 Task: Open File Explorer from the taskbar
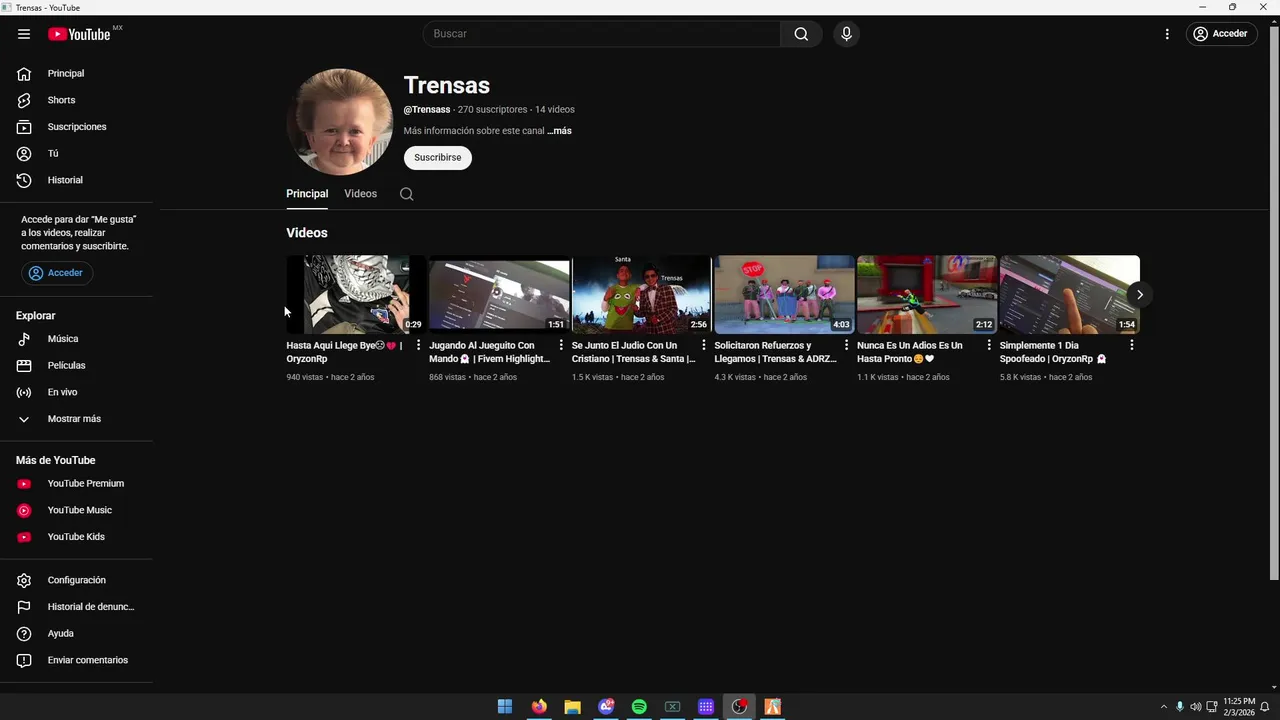coord(572,707)
